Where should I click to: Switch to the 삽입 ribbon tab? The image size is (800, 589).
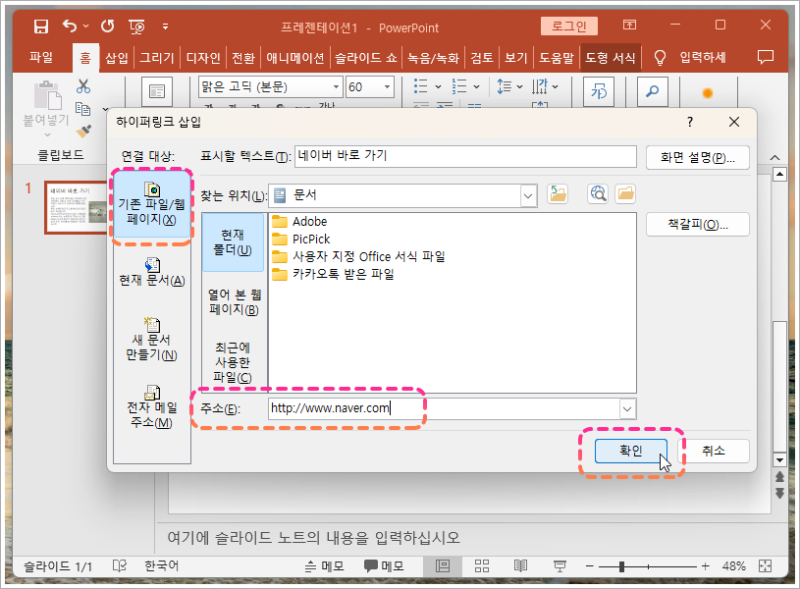click(x=117, y=58)
